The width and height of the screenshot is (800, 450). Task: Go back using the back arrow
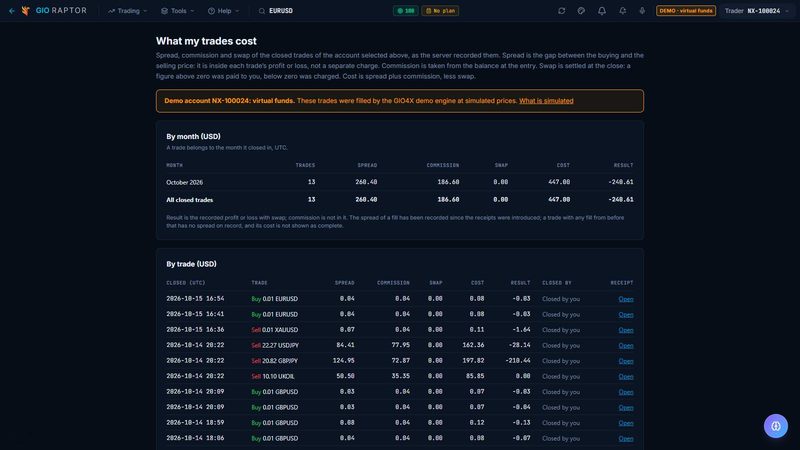(11, 11)
